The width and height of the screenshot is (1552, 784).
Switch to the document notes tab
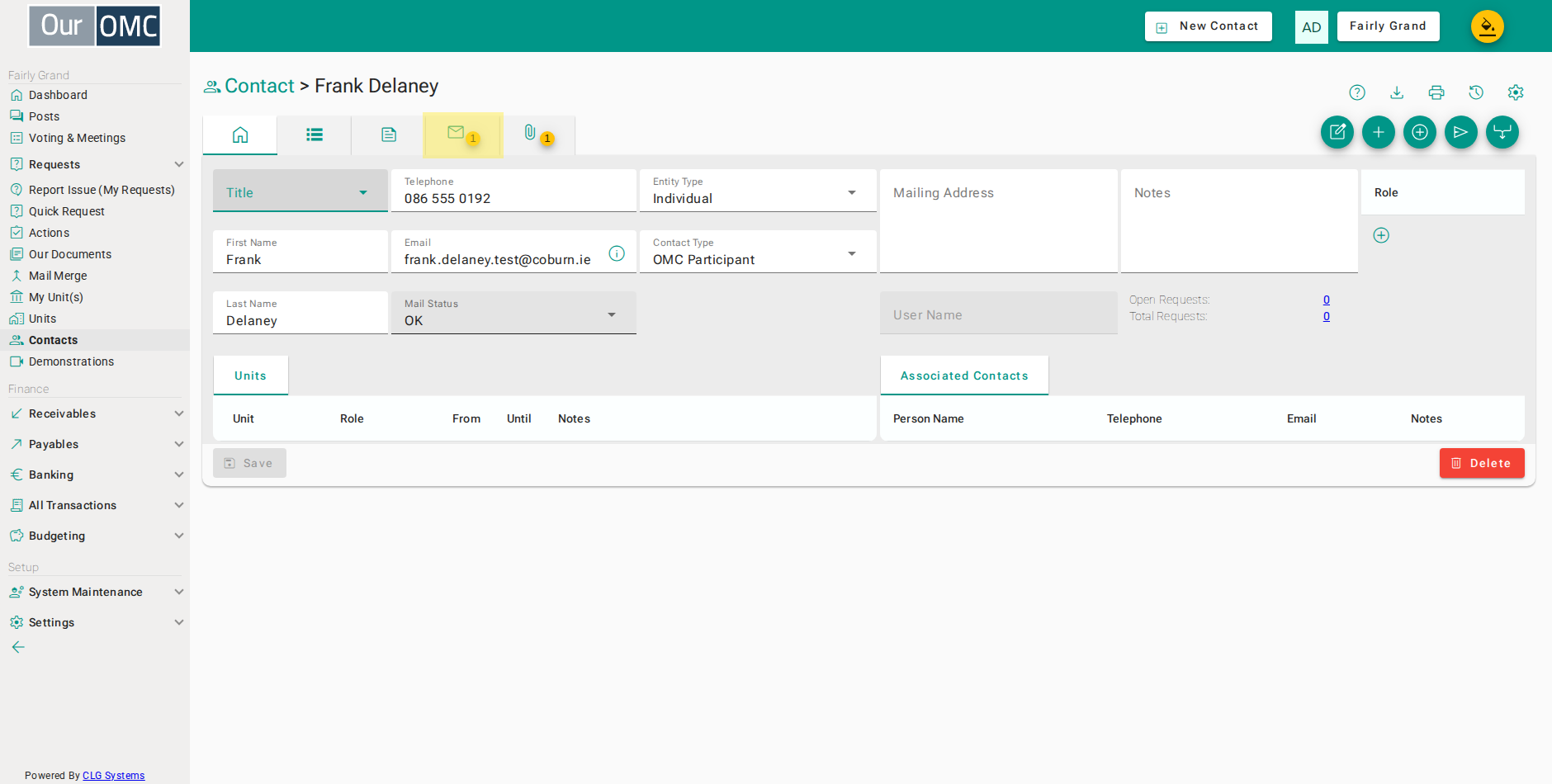point(389,135)
